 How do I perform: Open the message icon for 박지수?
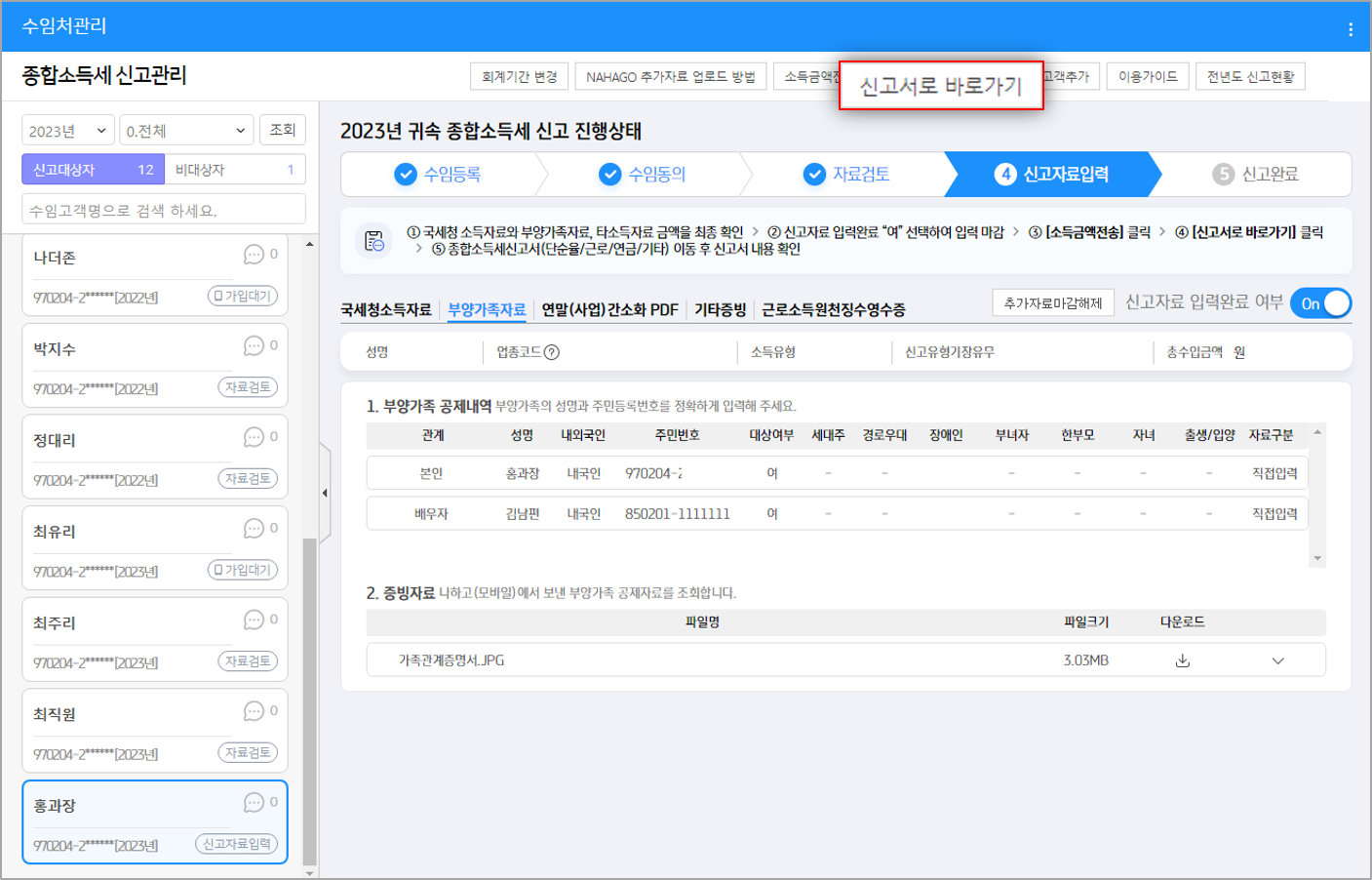[254, 346]
